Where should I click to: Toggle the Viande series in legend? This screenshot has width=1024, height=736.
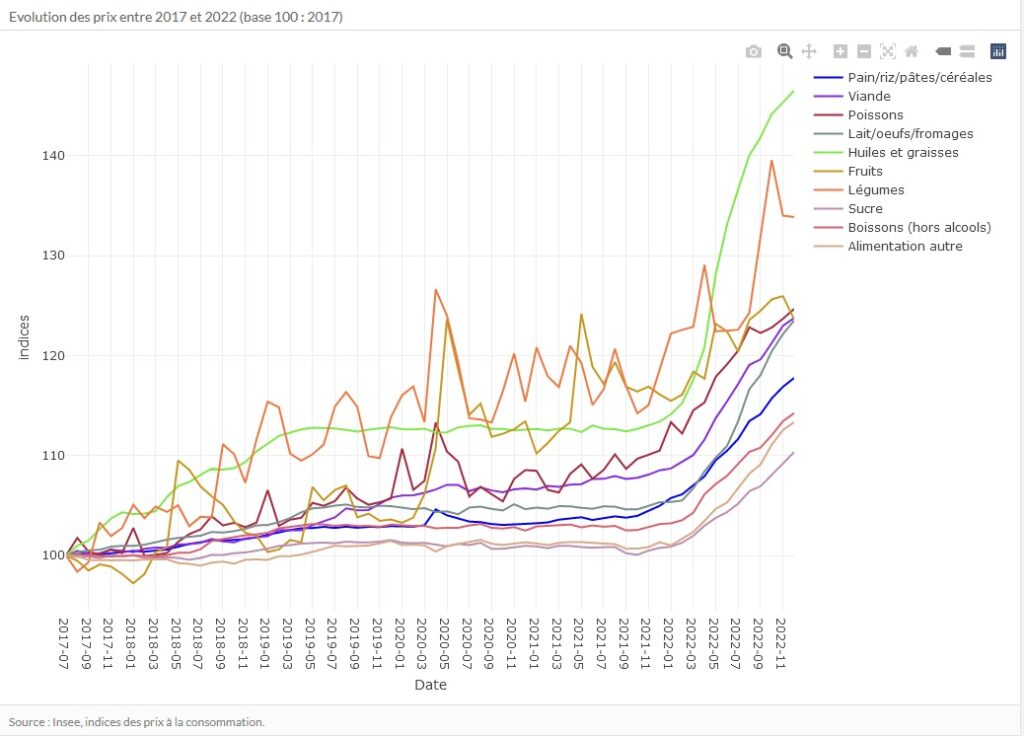click(868, 96)
